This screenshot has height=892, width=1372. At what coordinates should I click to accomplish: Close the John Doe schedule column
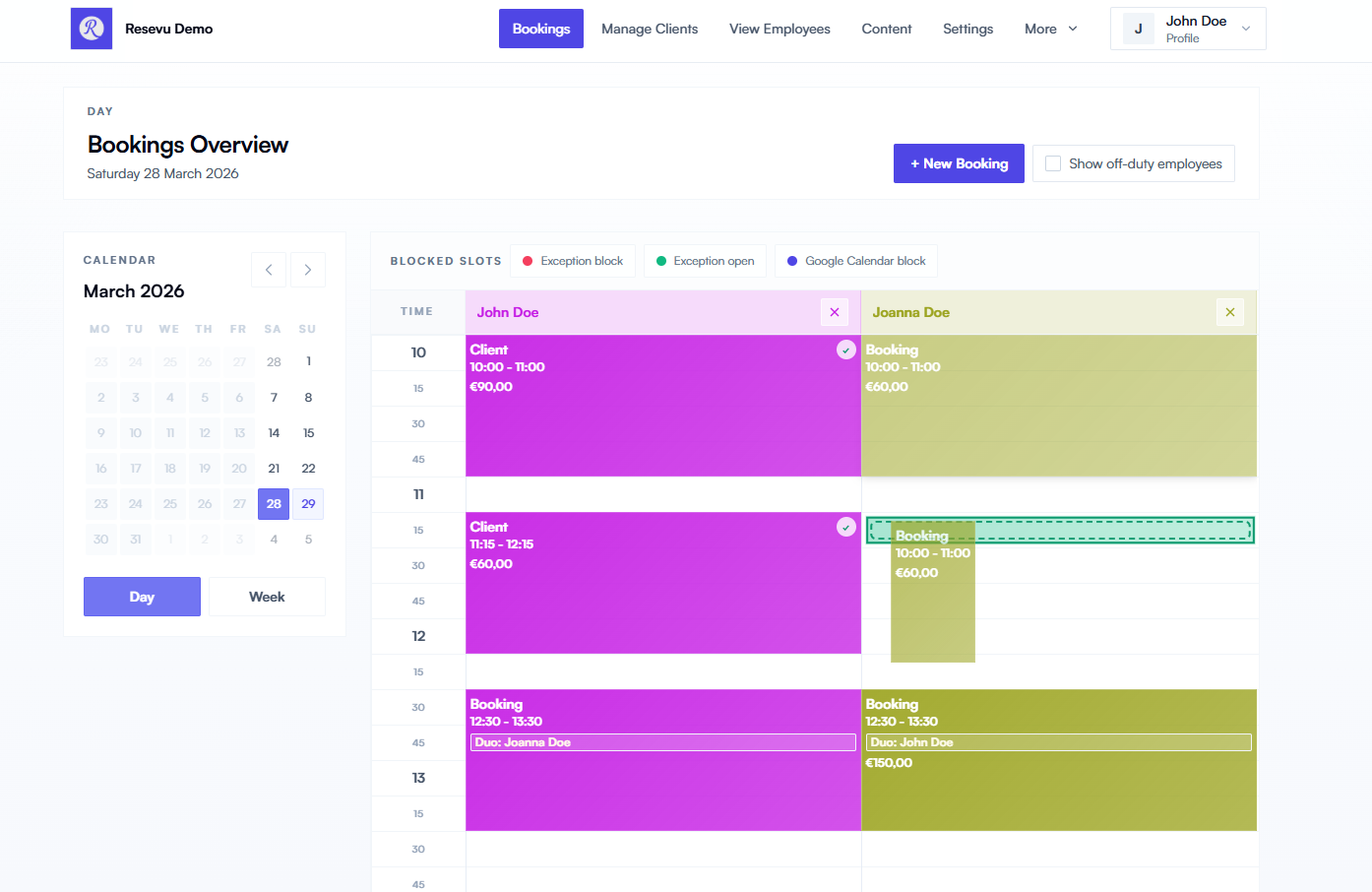coord(835,311)
